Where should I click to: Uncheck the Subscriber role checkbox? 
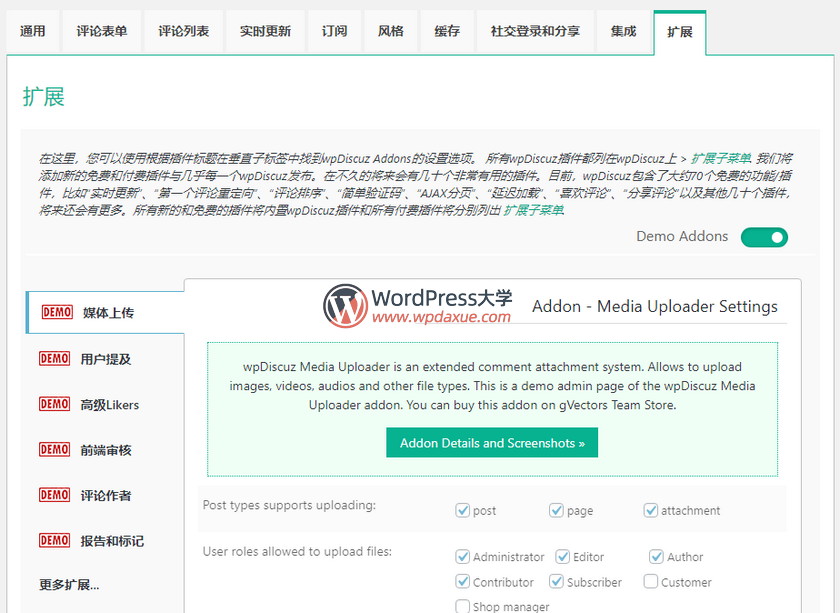pos(556,581)
